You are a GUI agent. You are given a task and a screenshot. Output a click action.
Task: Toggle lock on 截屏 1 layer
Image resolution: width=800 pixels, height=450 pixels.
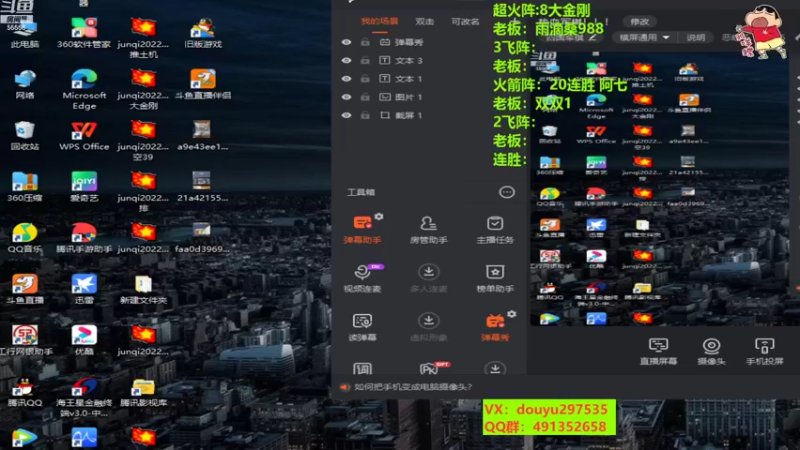pyautogui.click(x=365, y=115)
